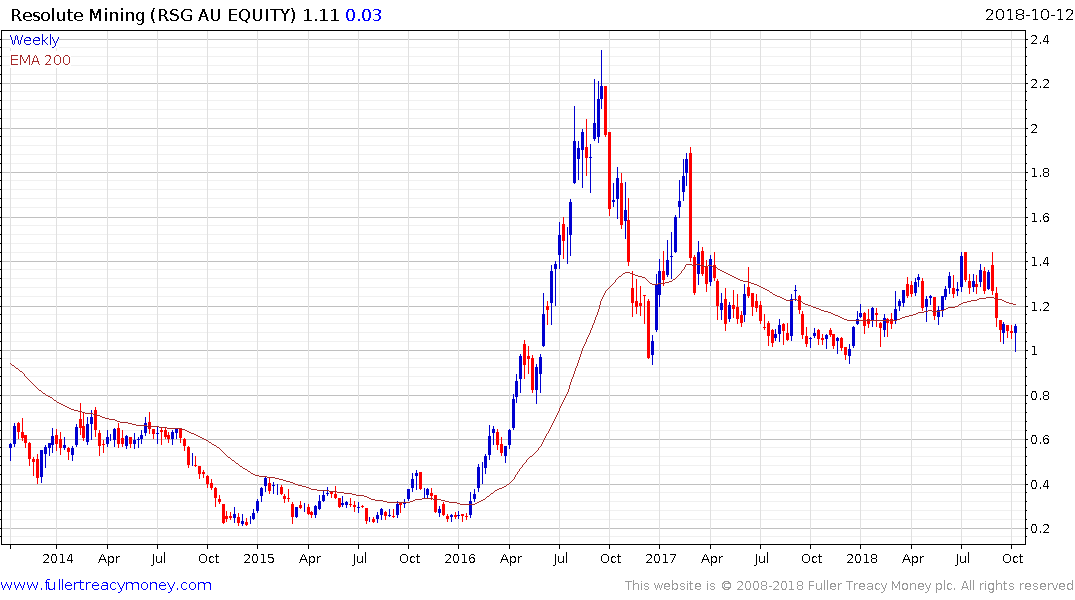Viewport: 1075px width, 600px height.
Task: Click the 1.4 price axis label
Action: click(x=1040, y=261)
